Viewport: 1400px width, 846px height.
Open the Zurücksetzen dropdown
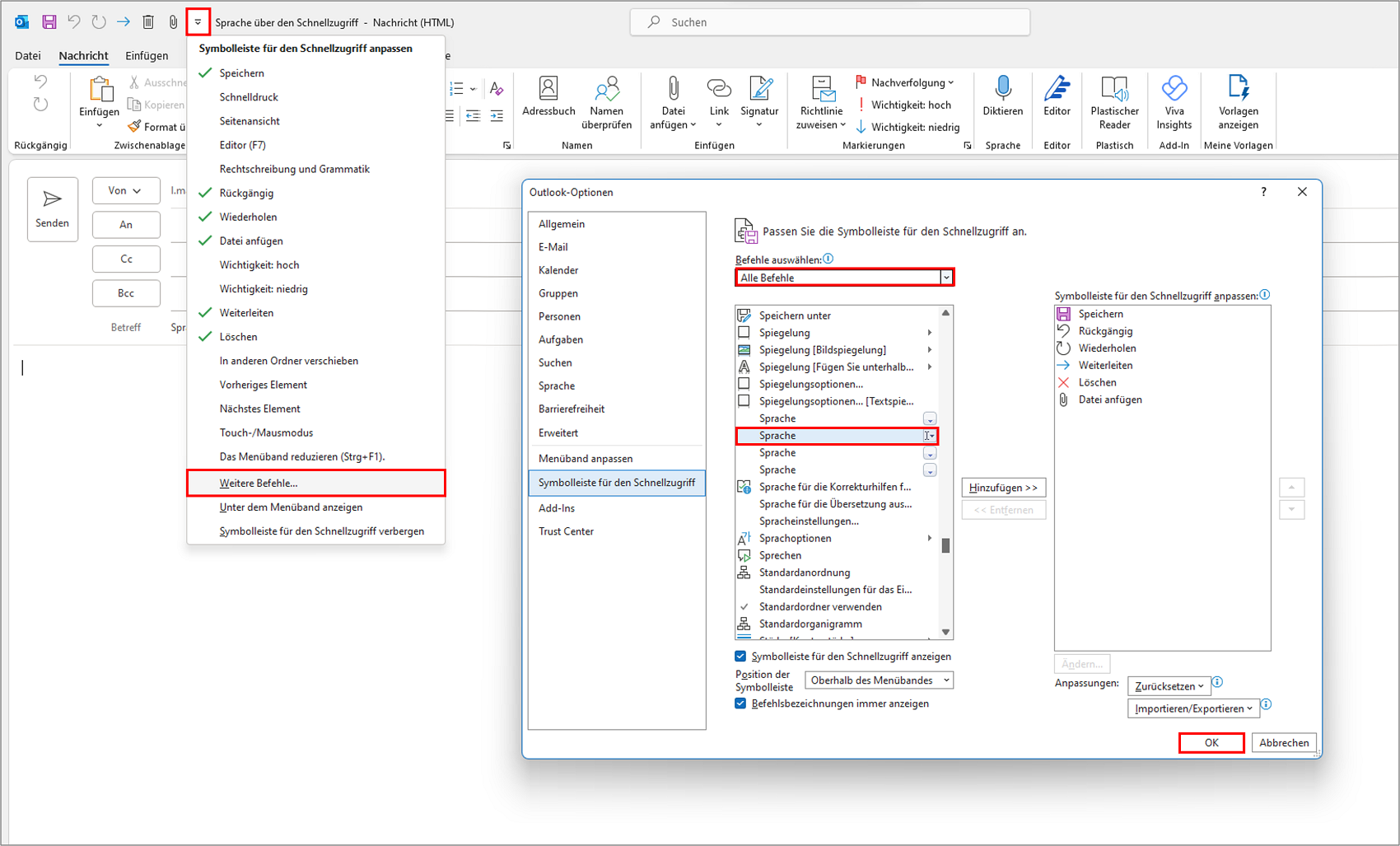pos(1169,686)
